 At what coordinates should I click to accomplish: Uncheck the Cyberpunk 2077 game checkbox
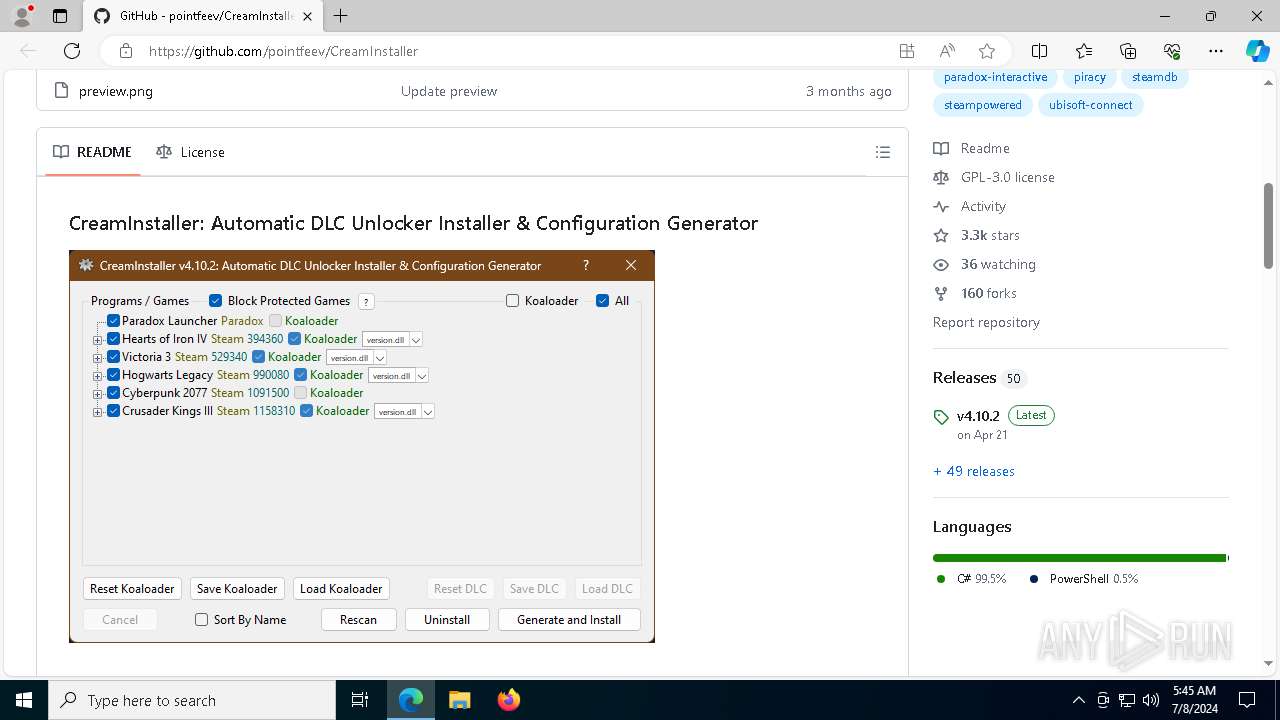(x=113, y=393)
